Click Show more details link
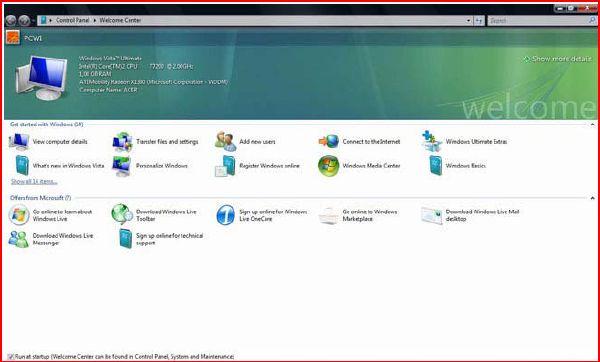This screenshot has height=362, width=600. (x=557, y=59)
